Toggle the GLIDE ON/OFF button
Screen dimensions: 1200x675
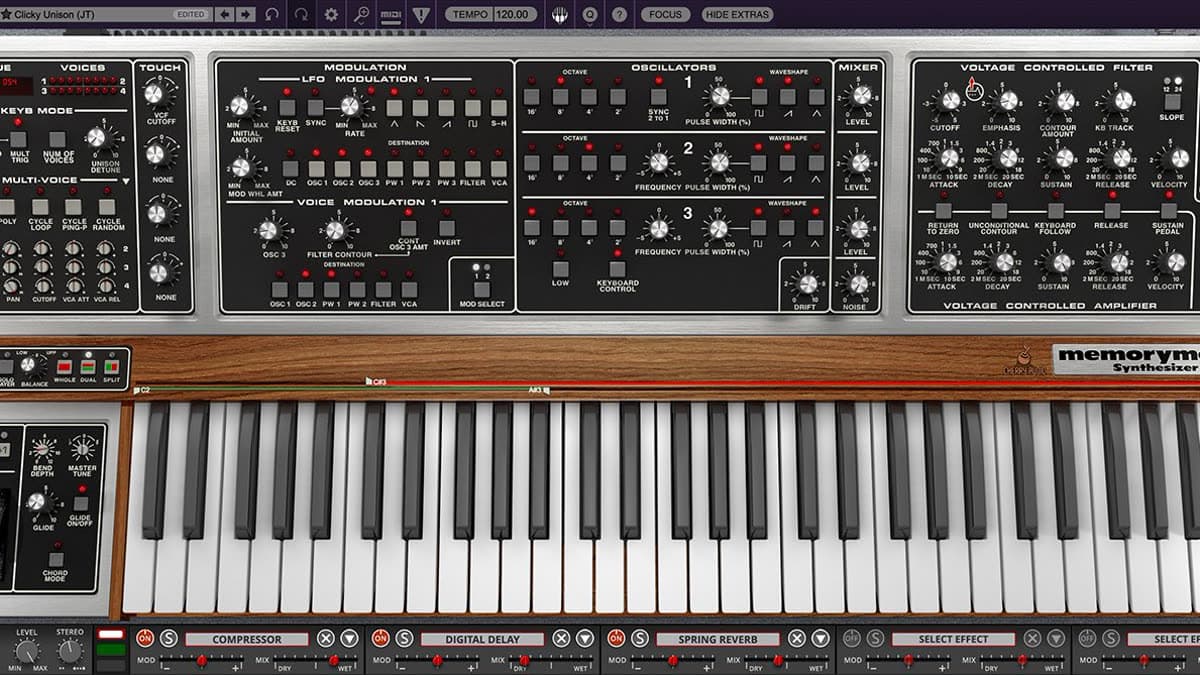(x=81, y=505)
